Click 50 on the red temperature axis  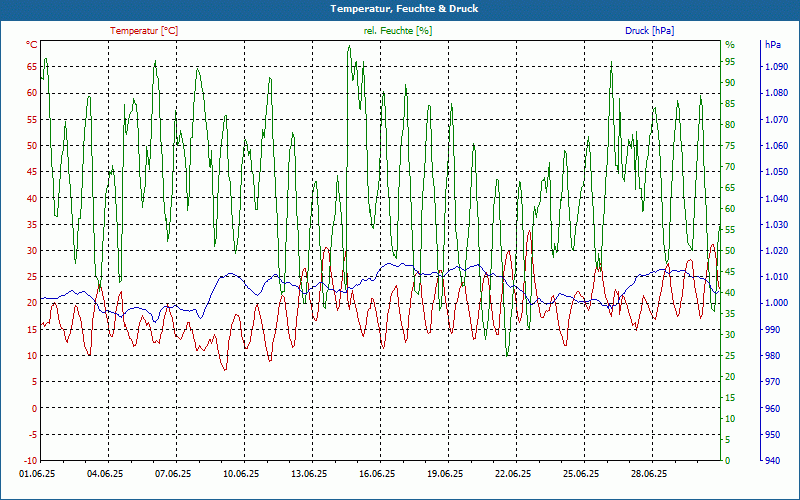(x=32, y=145)
